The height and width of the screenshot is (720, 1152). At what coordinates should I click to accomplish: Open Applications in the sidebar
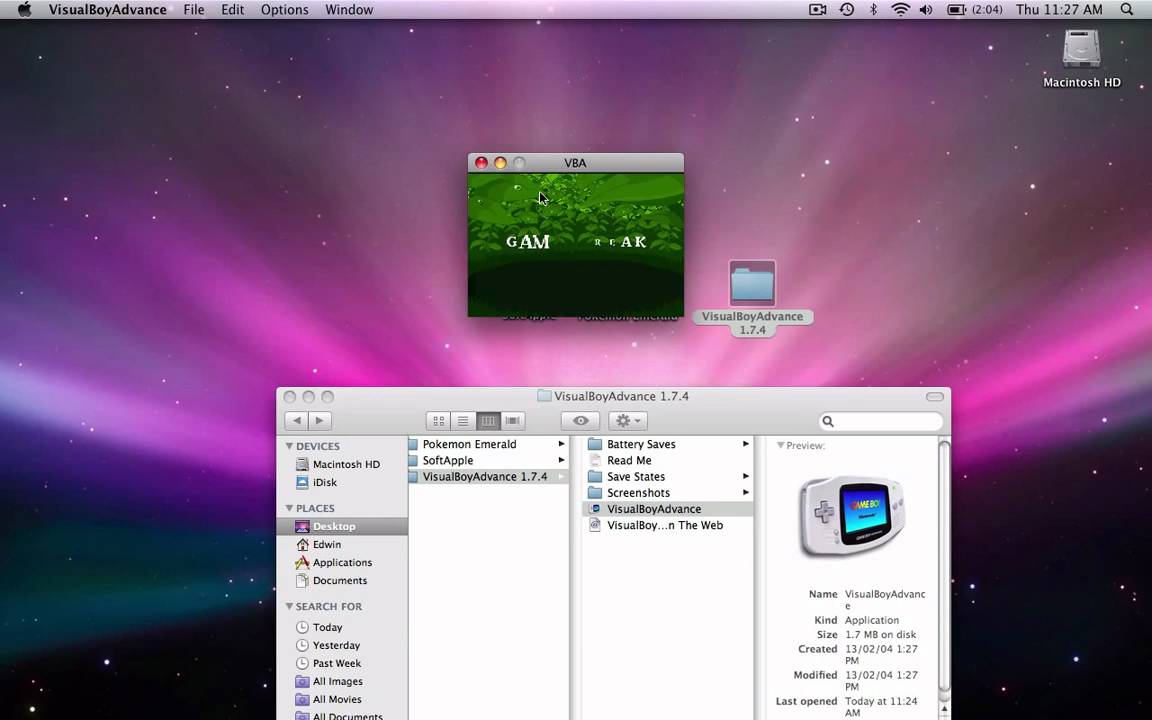342,563
